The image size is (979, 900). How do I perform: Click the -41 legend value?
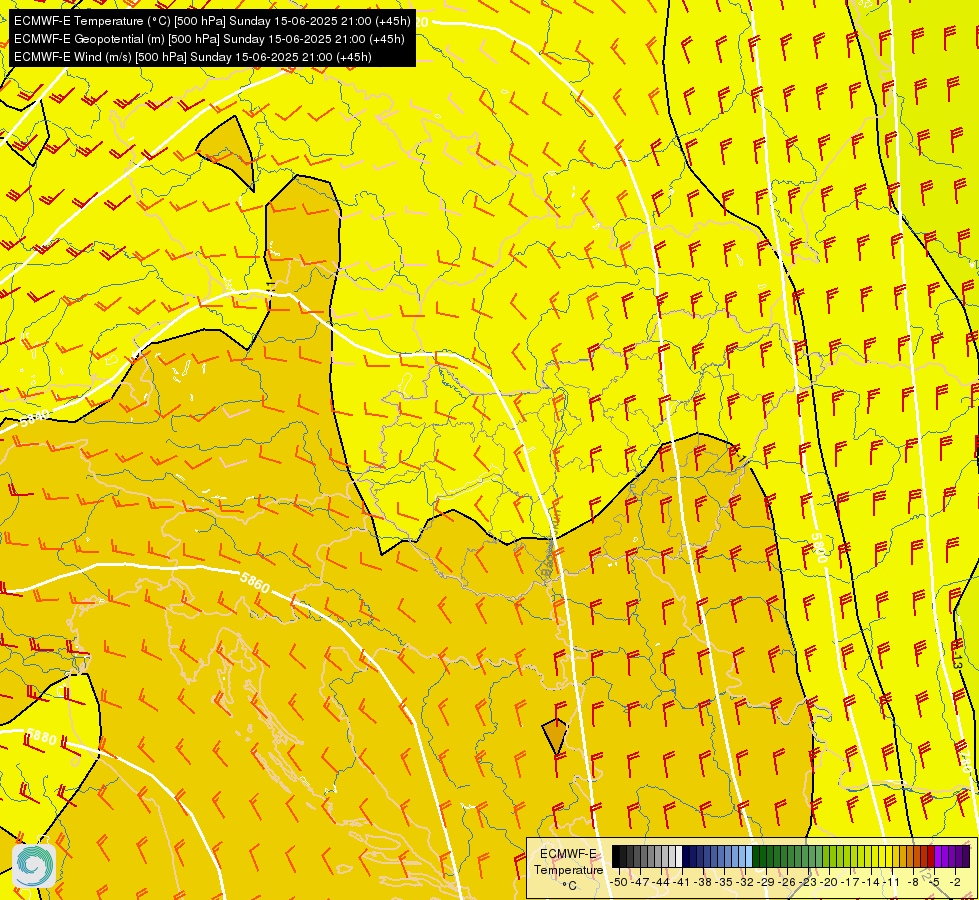[681, 882]
